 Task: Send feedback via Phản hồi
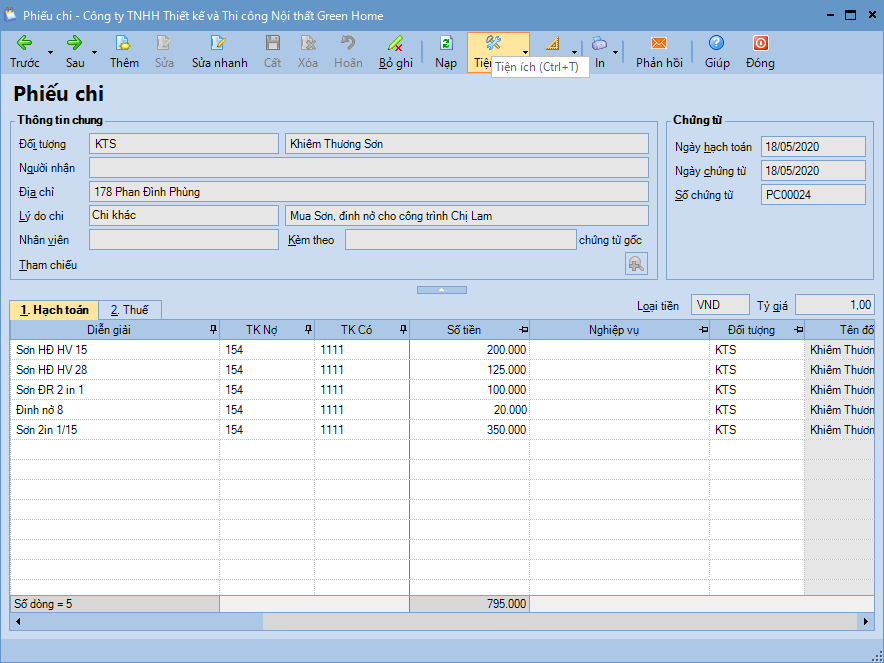659,52
